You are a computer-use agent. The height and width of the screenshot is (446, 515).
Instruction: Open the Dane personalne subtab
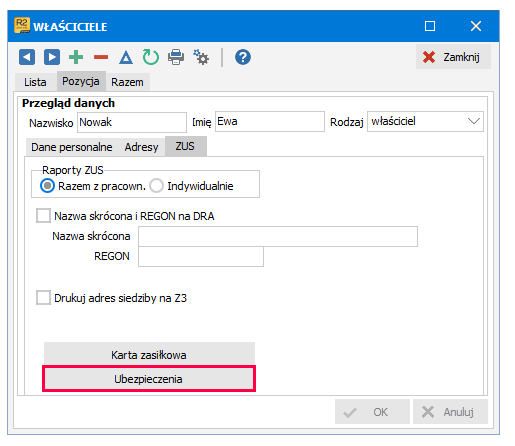(x=72, y=147)
